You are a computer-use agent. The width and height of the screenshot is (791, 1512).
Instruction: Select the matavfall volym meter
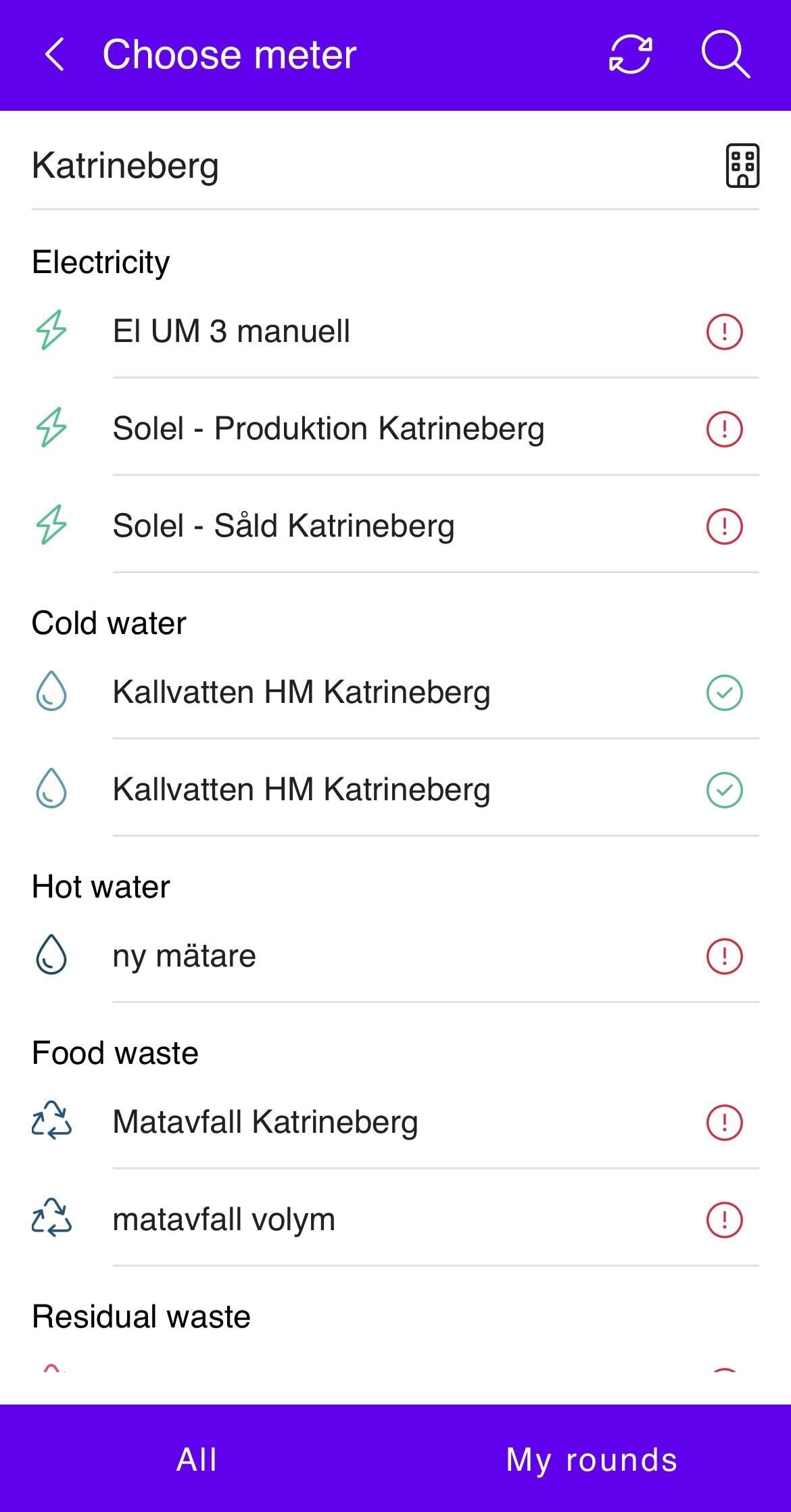(x=224, y=1219)
